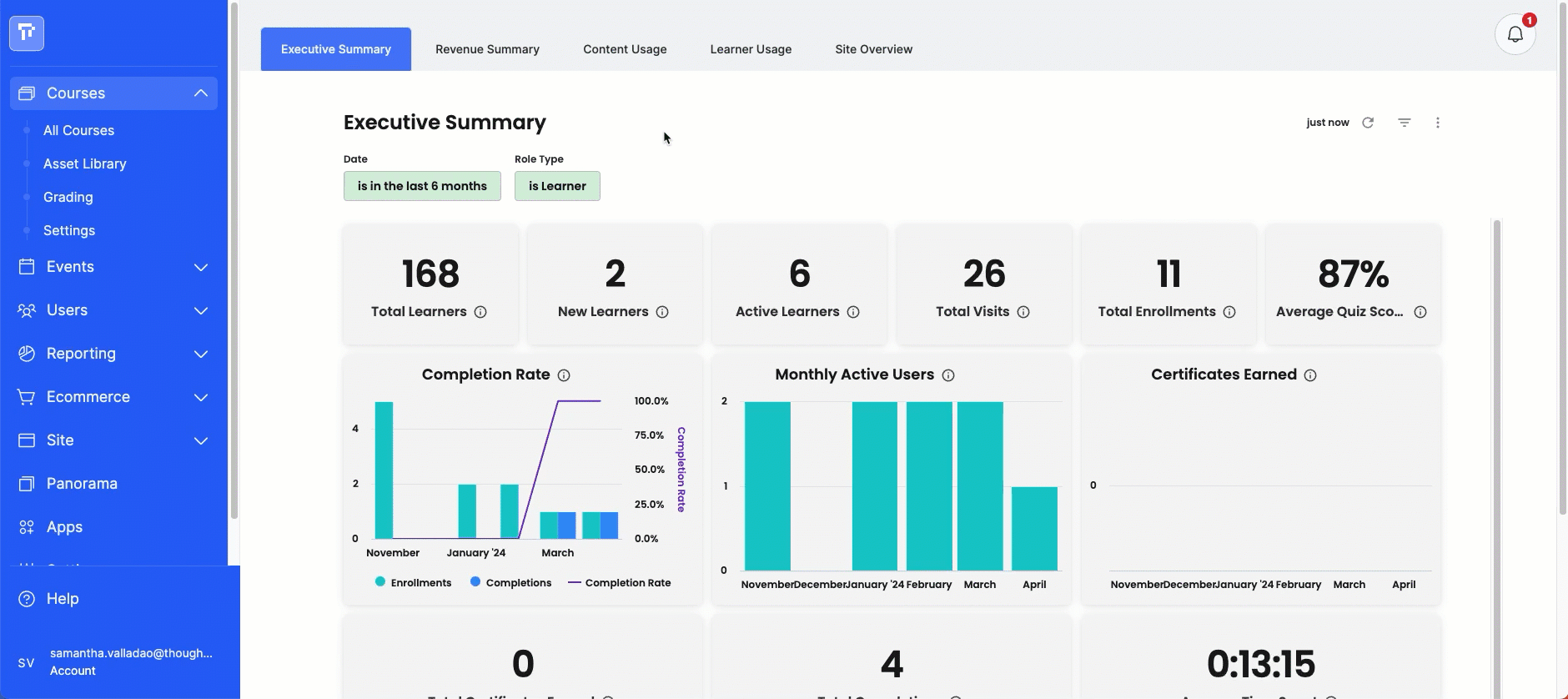This screenshot has width=1568, height=699.
Task: Click the Thought Industries logo icon
Action: pos(27,33)
